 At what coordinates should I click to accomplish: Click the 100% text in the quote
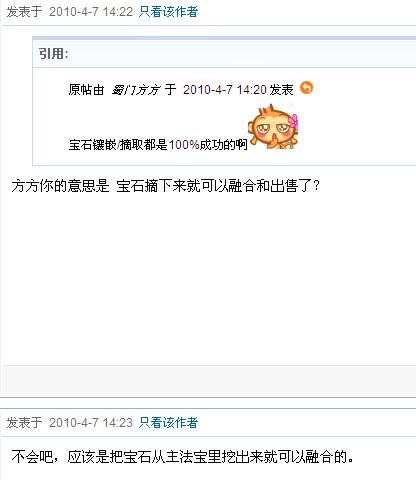tap(184, 145)
